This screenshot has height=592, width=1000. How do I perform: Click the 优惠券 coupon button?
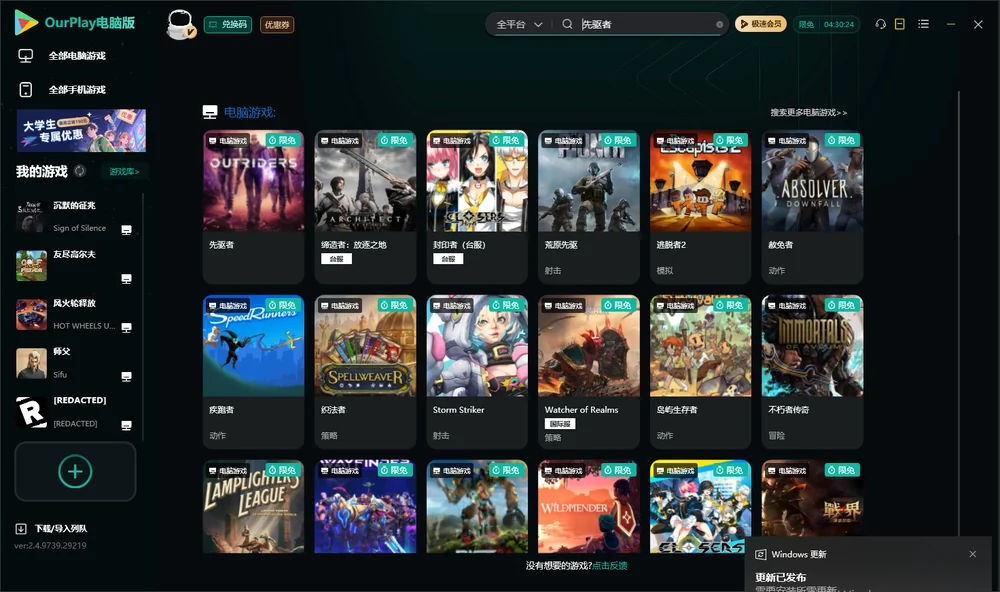pyautogui.click(x=277, y=25)
